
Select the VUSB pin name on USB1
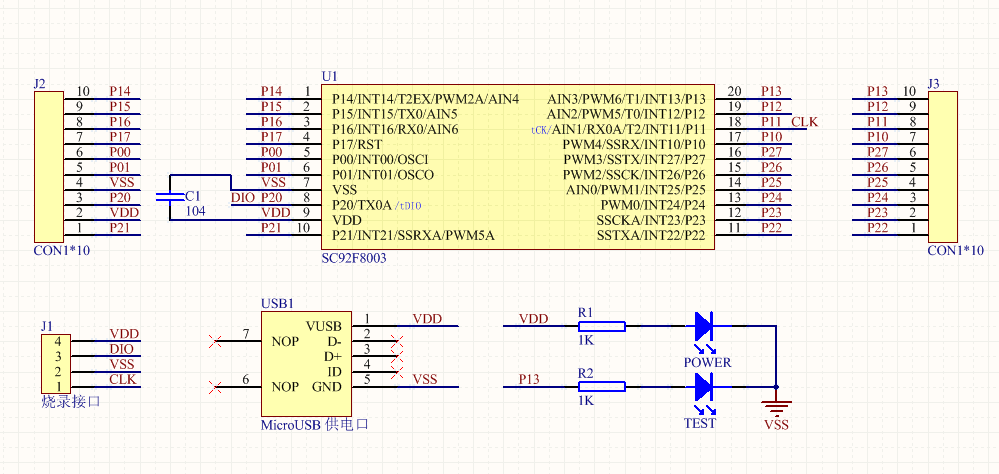[324, 327]
